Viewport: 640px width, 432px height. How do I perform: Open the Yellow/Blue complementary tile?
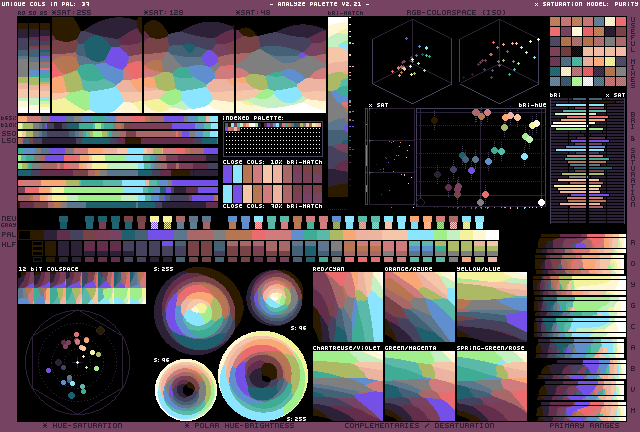tap(491, 307)
